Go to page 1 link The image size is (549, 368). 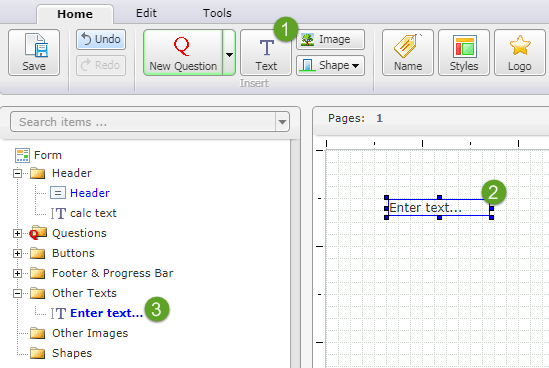(380, 118)
